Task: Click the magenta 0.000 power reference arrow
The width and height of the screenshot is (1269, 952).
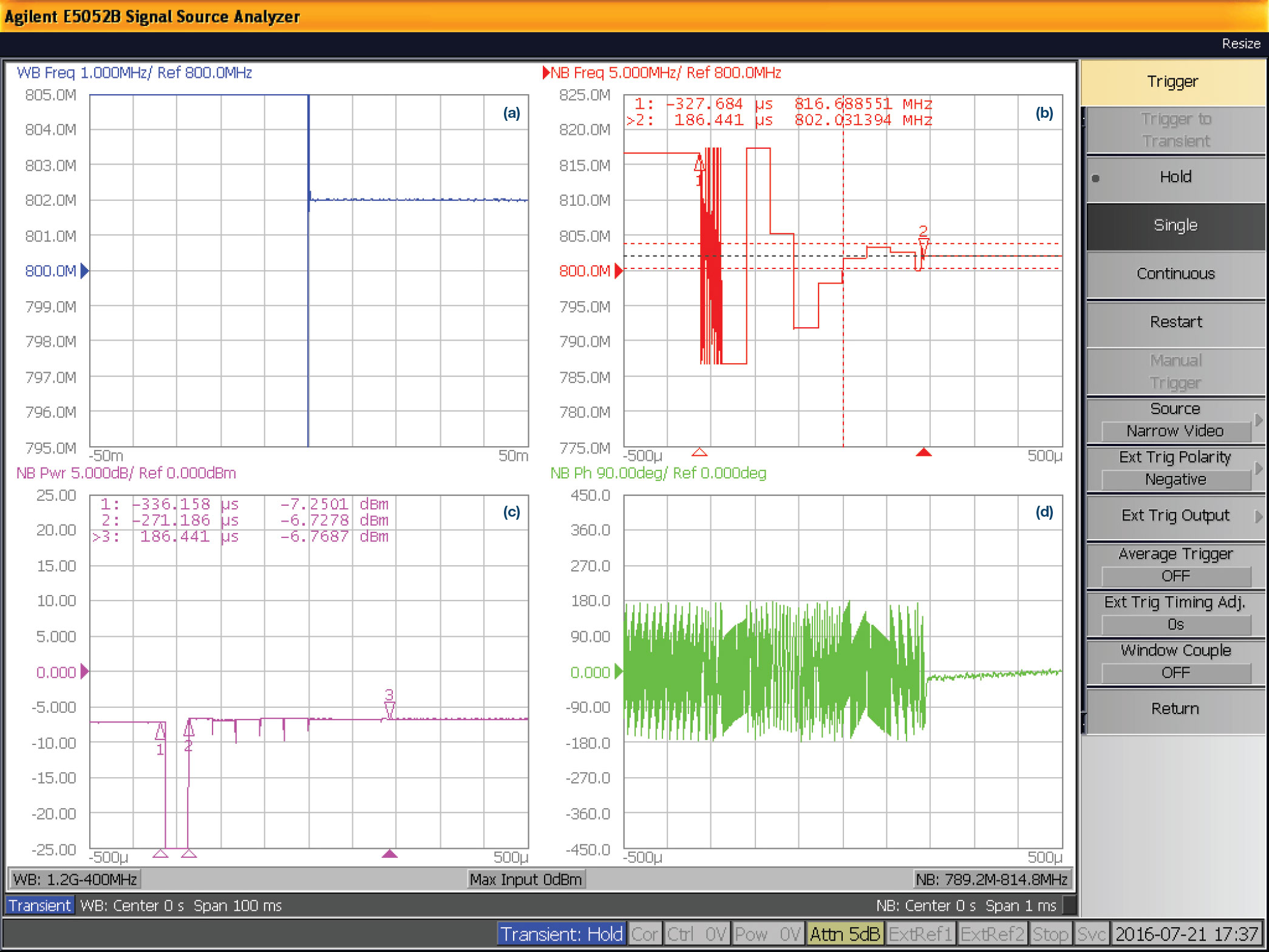Action: tap(84, 671)
